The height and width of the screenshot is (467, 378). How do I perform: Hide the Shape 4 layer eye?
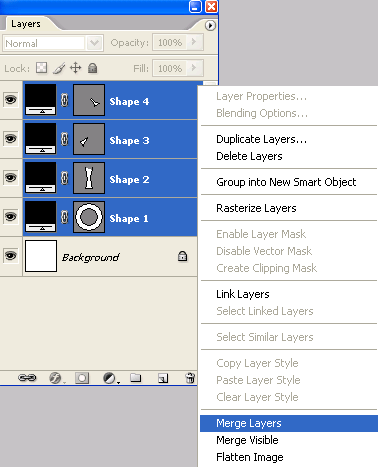(11, 100)
